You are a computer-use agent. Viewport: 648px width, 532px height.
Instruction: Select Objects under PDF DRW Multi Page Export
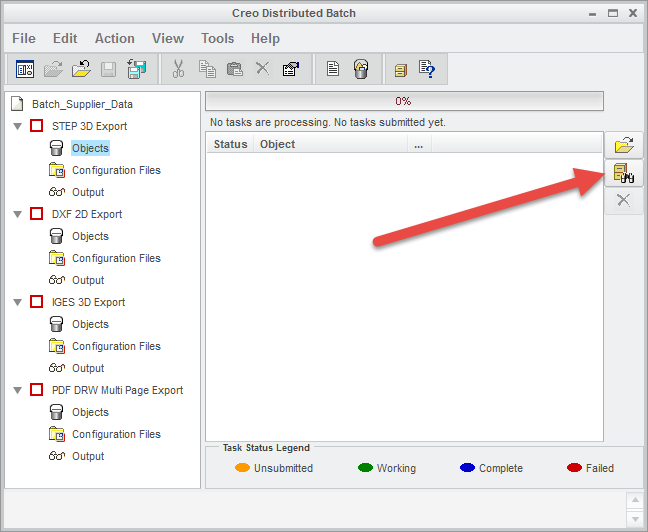coord(90,412)
